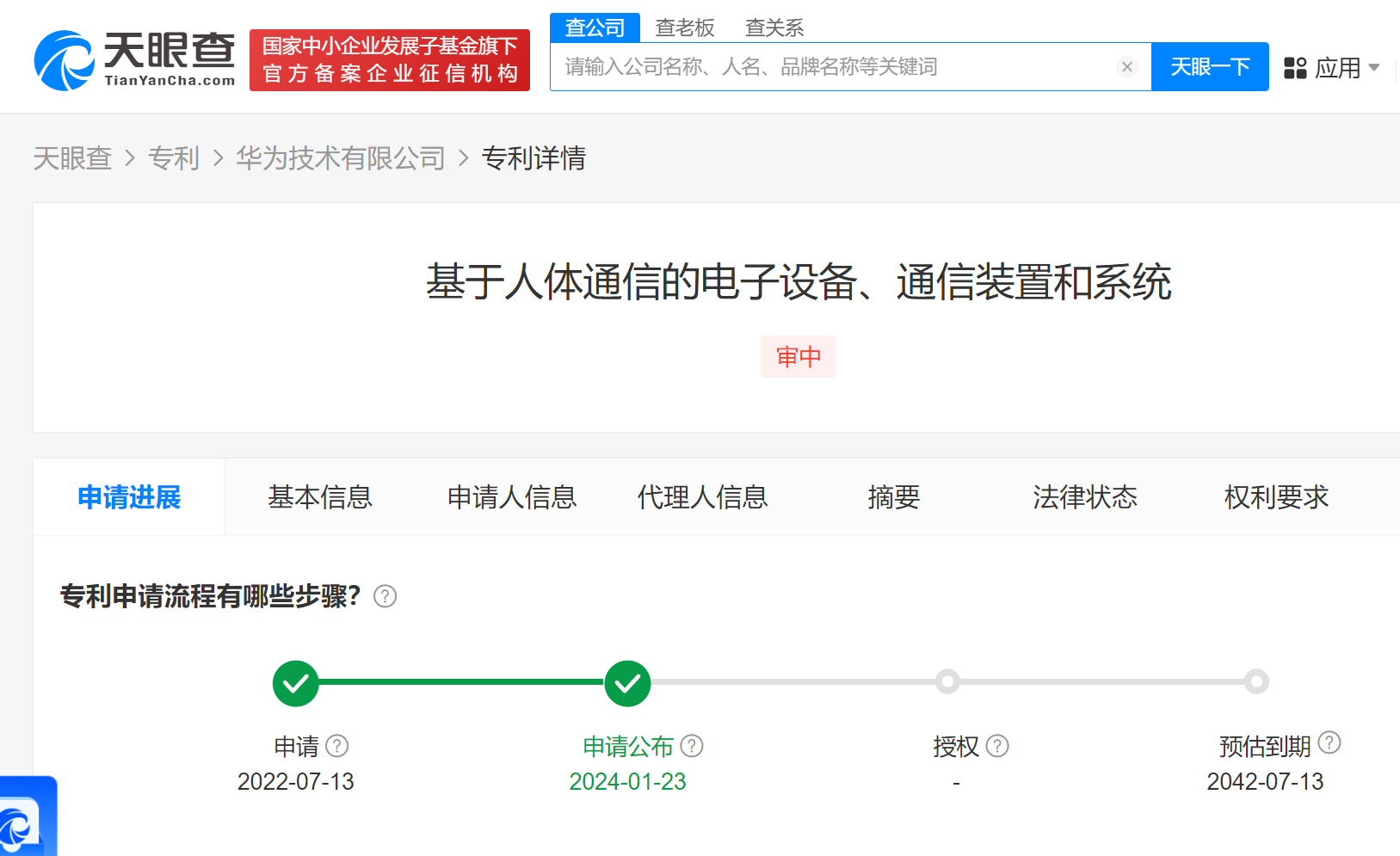Click the help icon beside 专利申请流程有哪些步骤
1400x856 pixels.
(385, 596)
